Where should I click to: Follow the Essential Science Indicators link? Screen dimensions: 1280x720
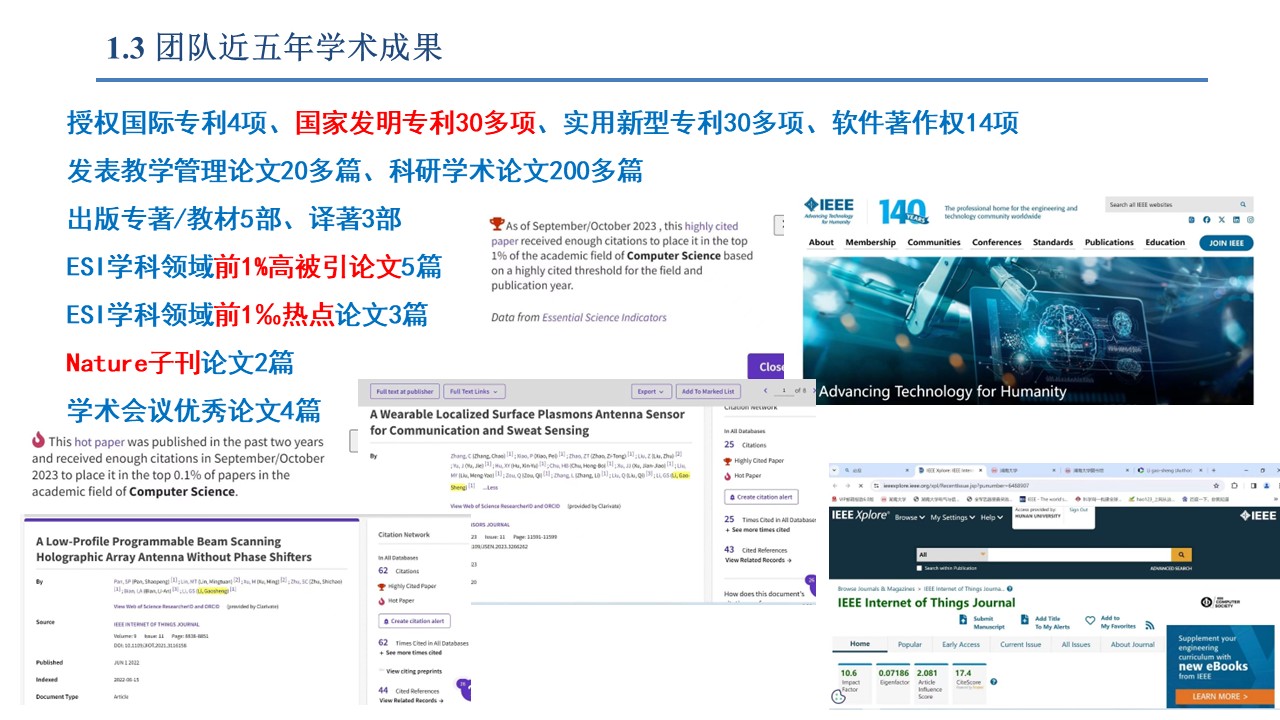(x=604, y=317)
